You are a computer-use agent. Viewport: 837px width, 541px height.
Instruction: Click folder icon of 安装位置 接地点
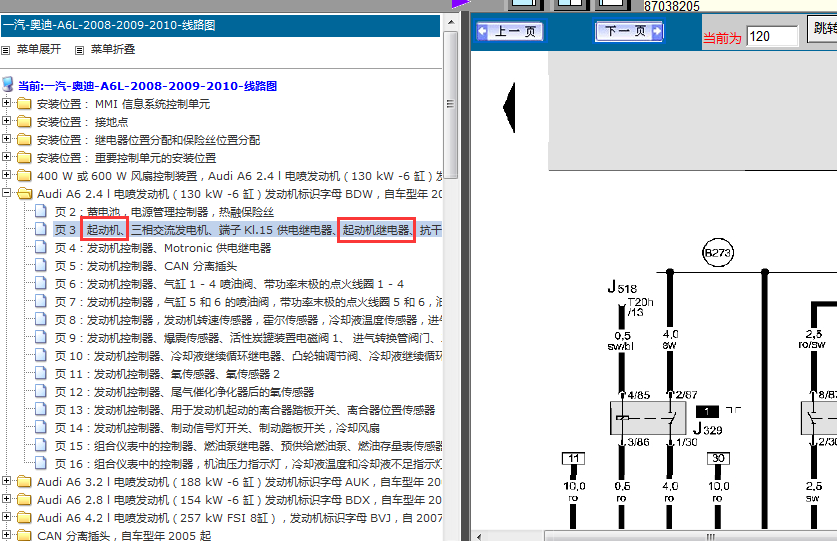pyautogui.click(x=24, y=121)
